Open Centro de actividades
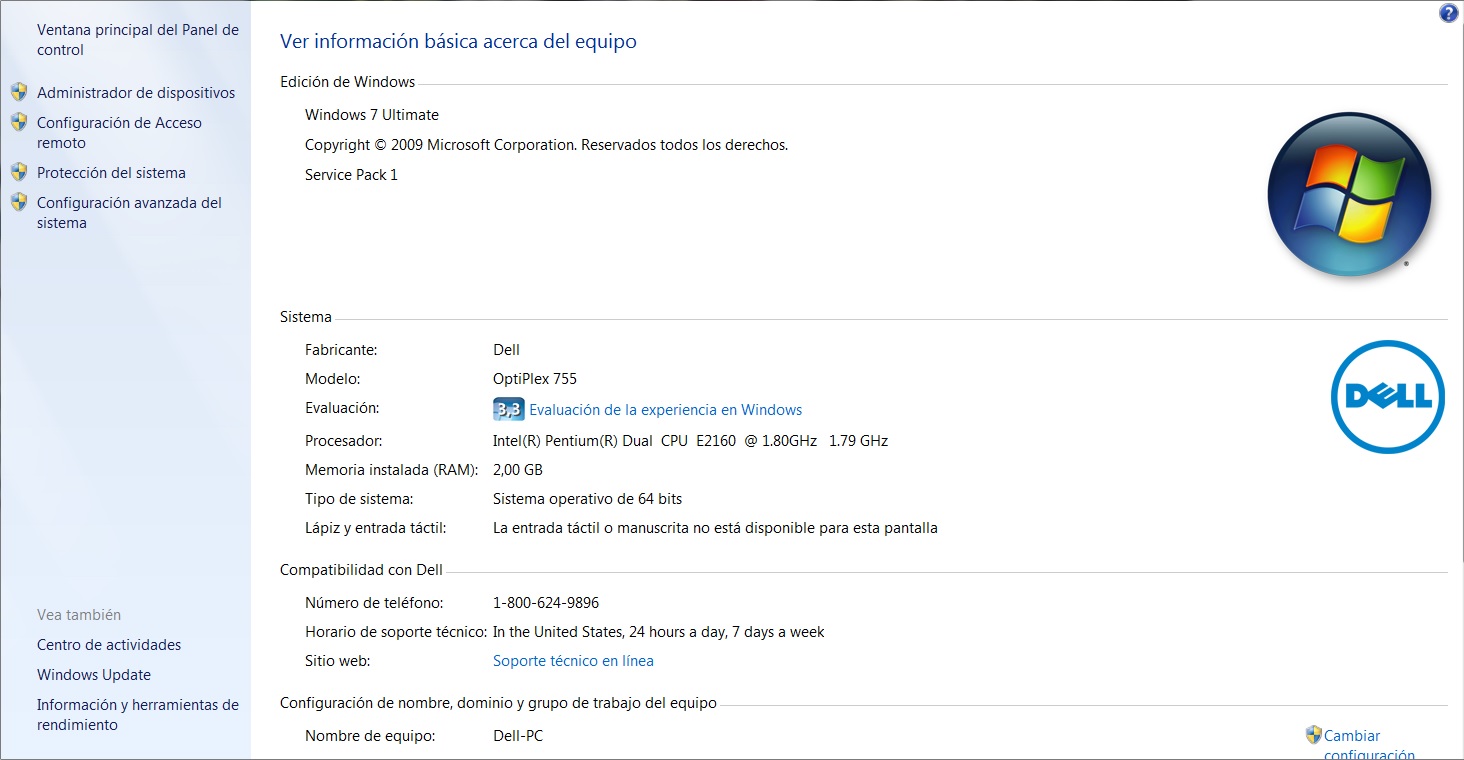 tap(109, 645)
